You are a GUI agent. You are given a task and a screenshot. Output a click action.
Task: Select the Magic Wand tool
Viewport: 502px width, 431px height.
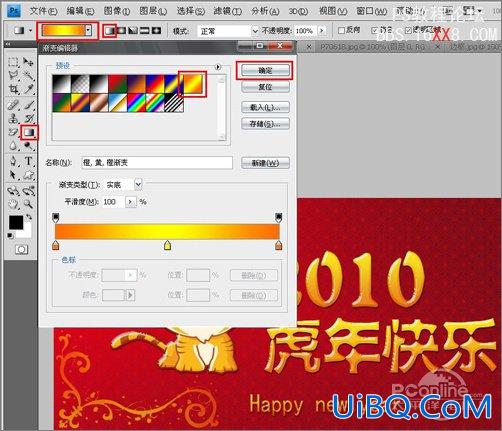[x=28, y=75]
